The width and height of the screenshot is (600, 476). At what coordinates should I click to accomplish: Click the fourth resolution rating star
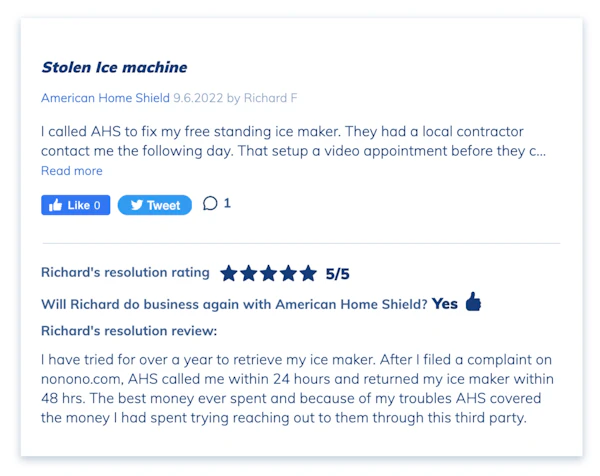tap(289, 273)
